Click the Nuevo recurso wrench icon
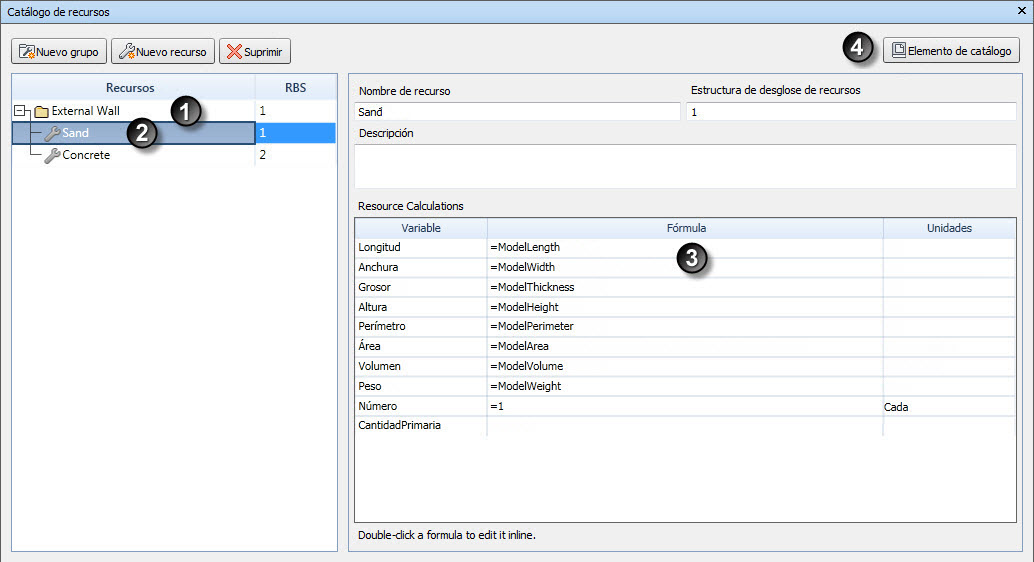The width and height of the screenshot is (1034, 562). pyautogui.click(x=127, y=51)
